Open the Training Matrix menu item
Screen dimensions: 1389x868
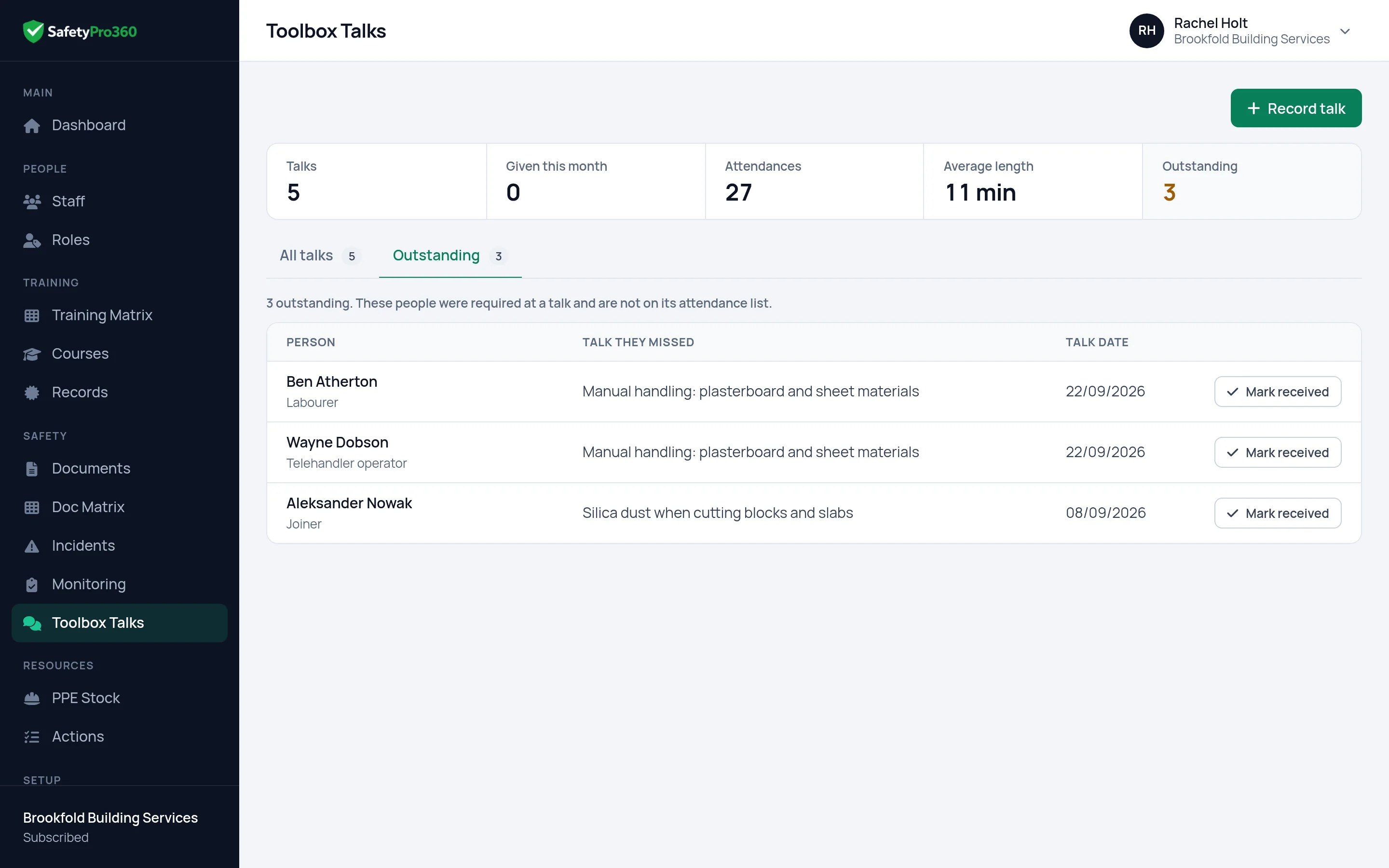pyautogui.click(x=120, y=315)
